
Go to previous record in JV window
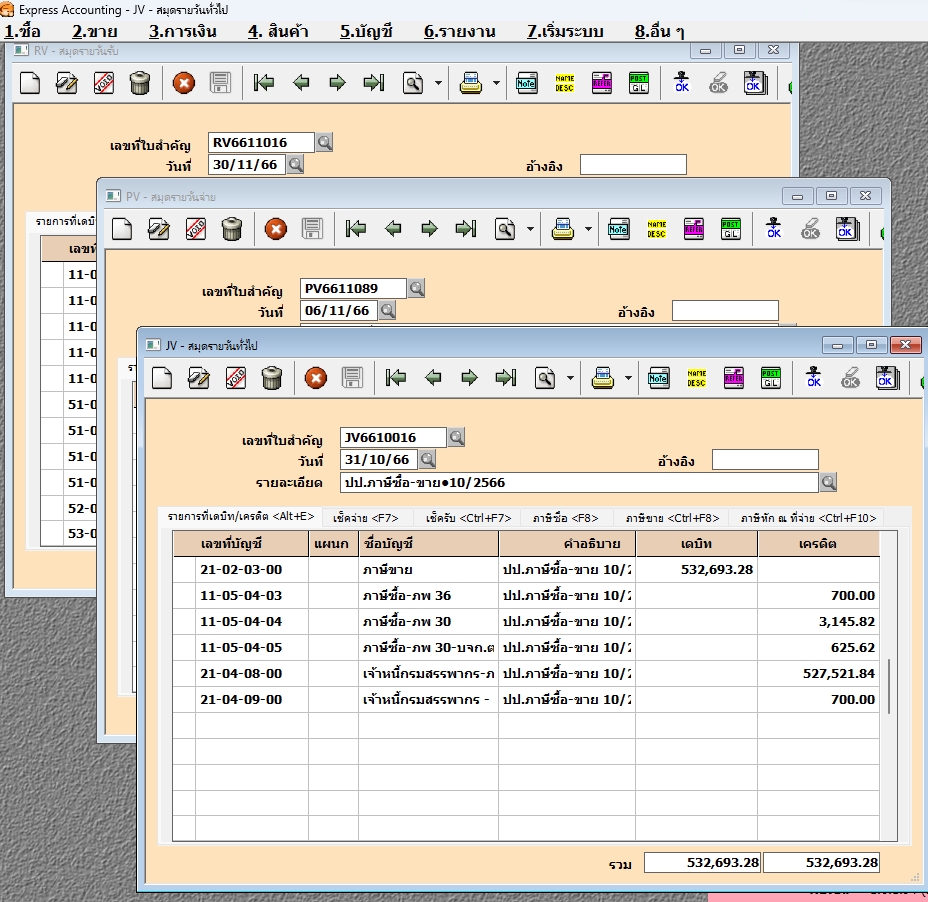(x=433, y=378)
